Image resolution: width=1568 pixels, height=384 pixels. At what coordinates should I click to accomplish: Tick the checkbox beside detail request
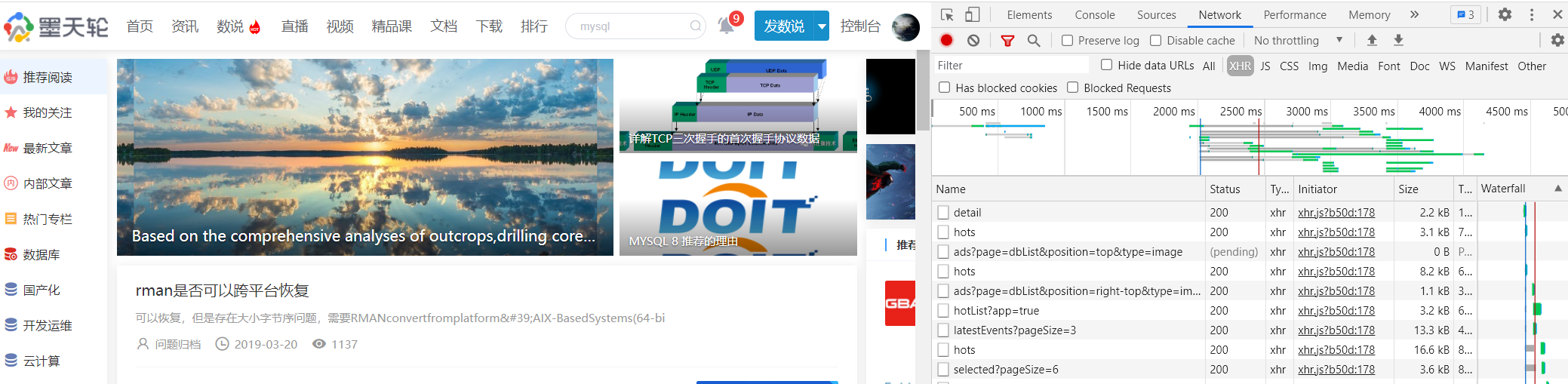[x=943, y=213]
